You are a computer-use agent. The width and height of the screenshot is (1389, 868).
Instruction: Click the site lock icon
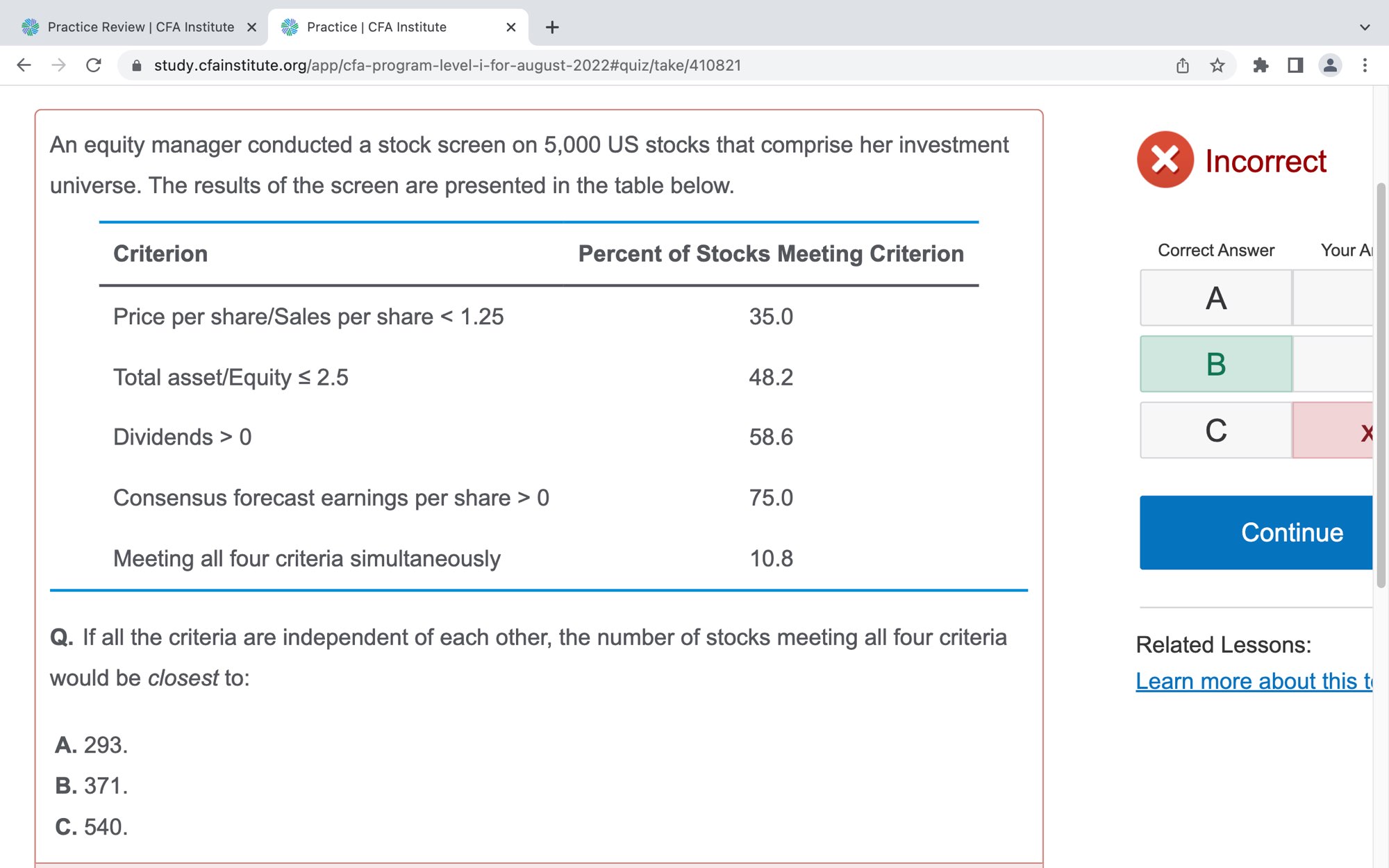[137, 65]
